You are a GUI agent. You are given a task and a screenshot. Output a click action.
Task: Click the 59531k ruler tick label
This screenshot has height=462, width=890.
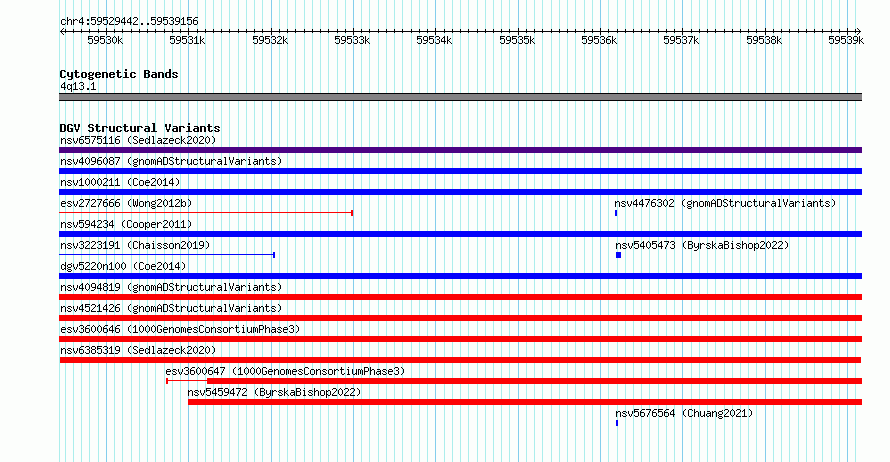187,40
